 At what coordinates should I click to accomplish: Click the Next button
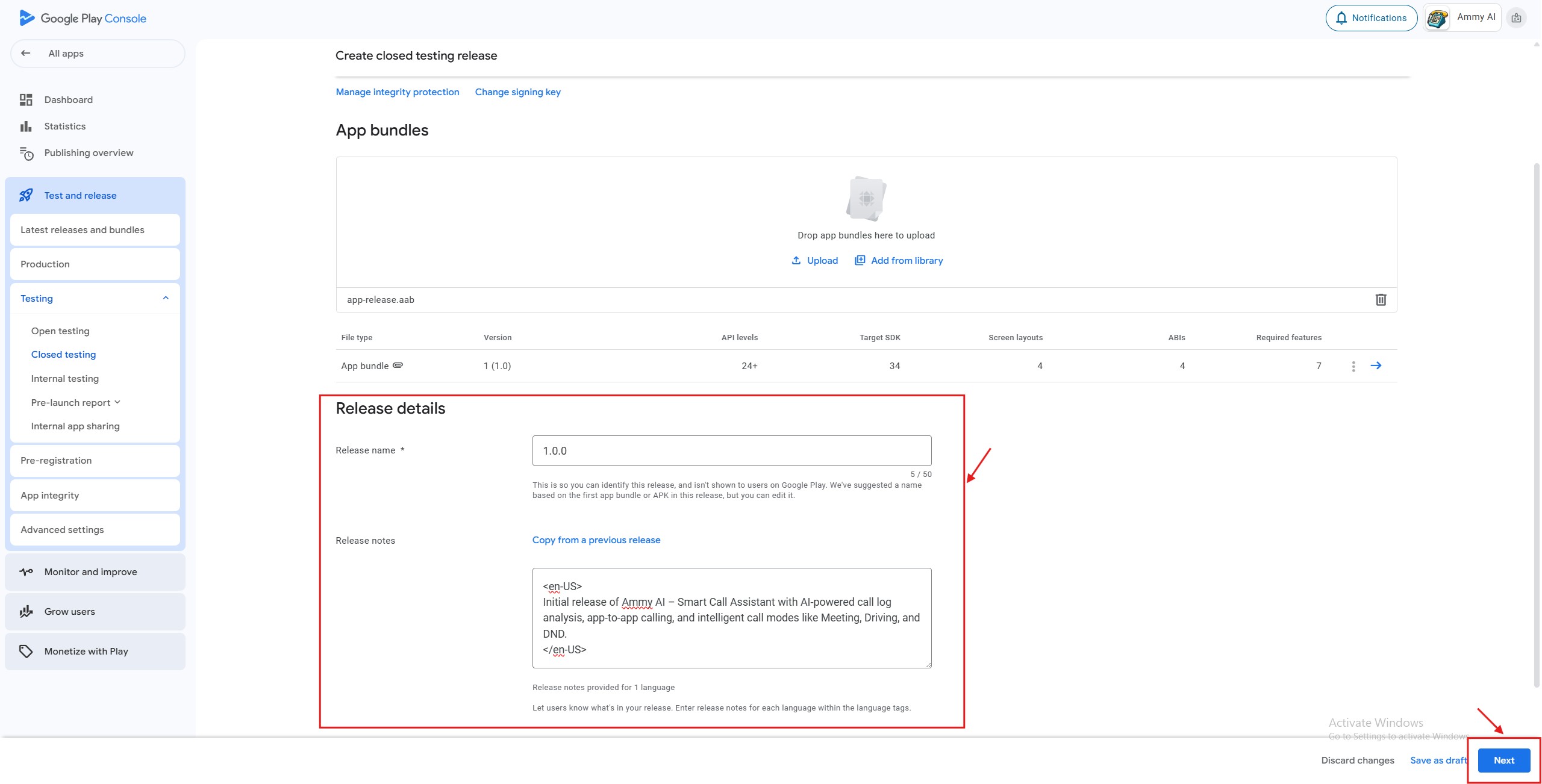(1503, 761)
